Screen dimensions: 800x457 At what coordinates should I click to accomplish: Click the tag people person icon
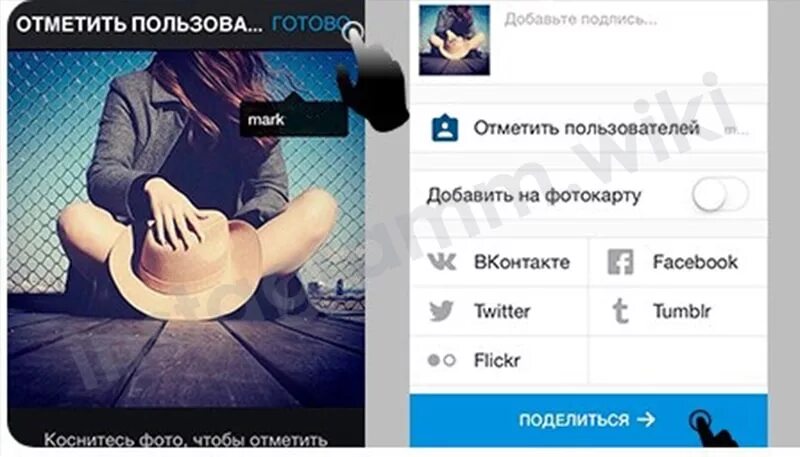click(x=445, y=128)
